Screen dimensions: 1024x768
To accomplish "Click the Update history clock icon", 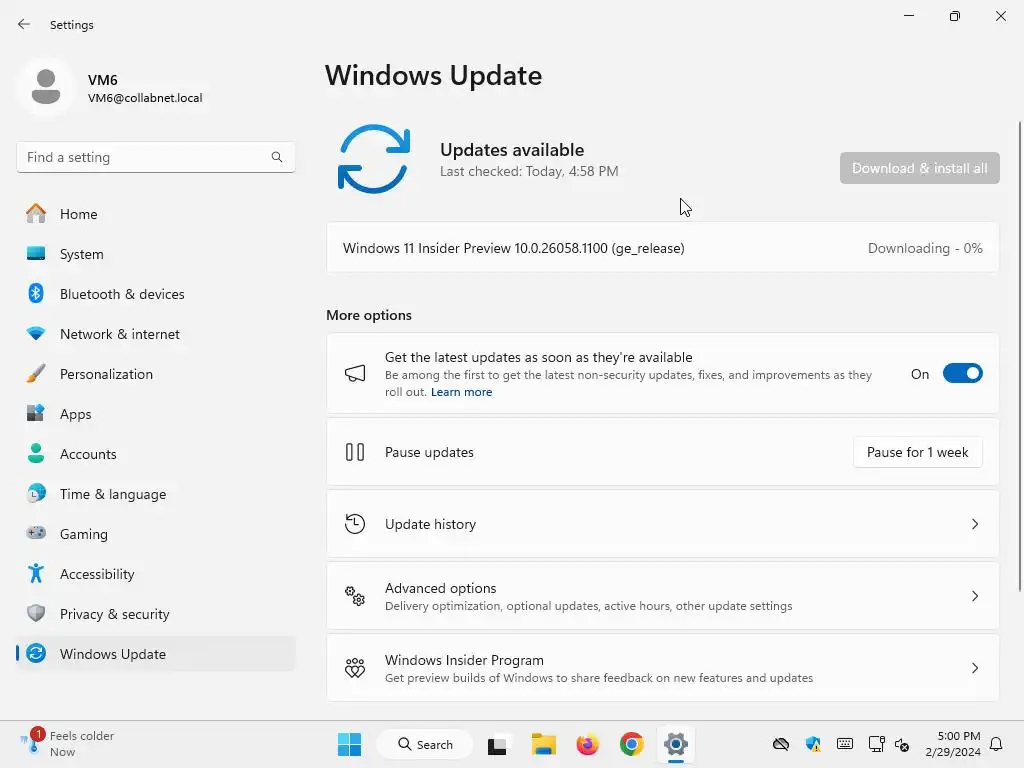I will click(x=355, y=524).
